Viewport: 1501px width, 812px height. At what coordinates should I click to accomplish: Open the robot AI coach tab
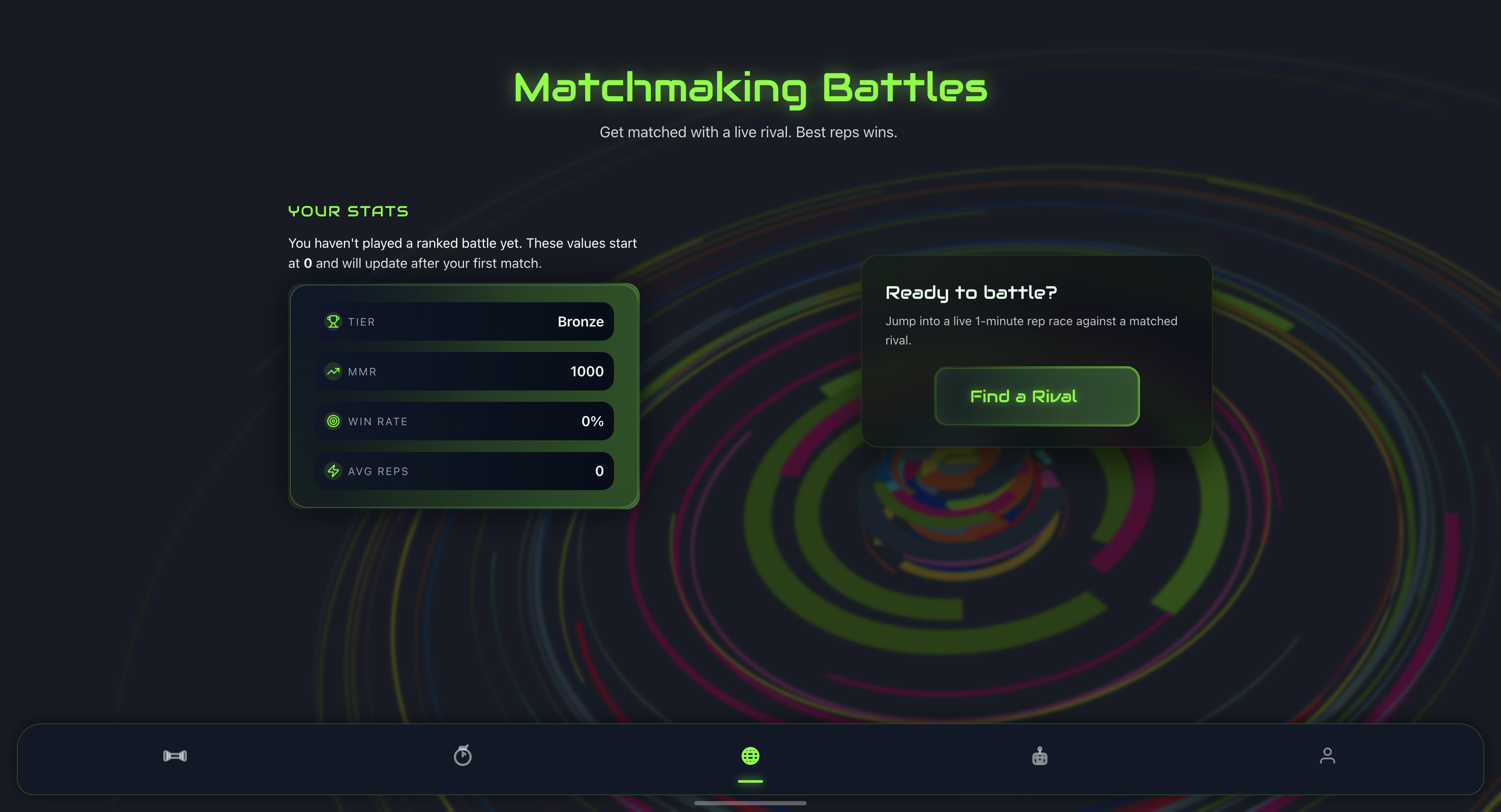[1039, 756]
